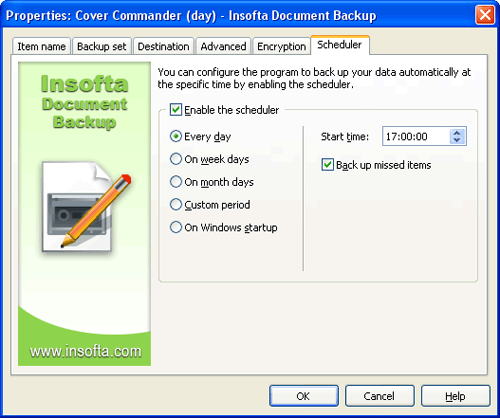Decrease start time with down arrow
This screenshot has height=418, width=500.
point(457,140)
